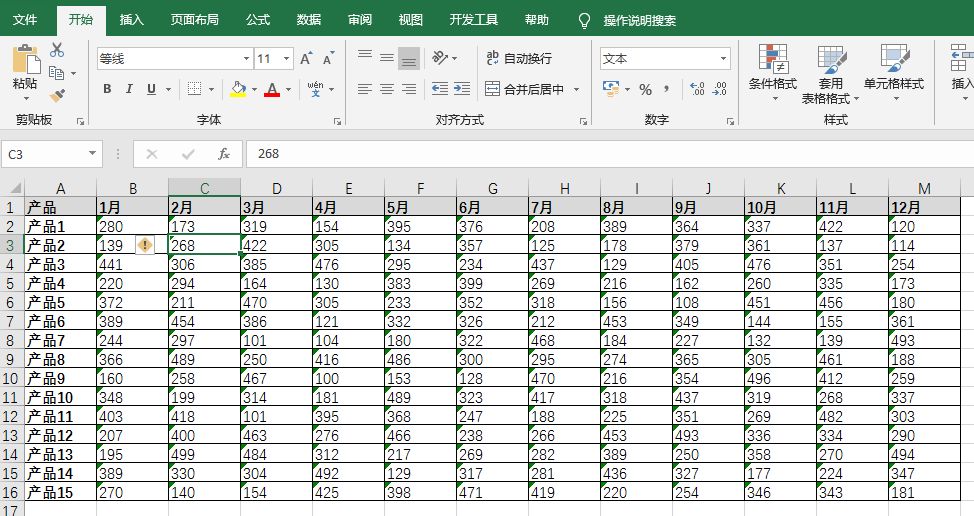
Task: Open the font name dropdown (等线)
Action: click(x=247, y=59)
